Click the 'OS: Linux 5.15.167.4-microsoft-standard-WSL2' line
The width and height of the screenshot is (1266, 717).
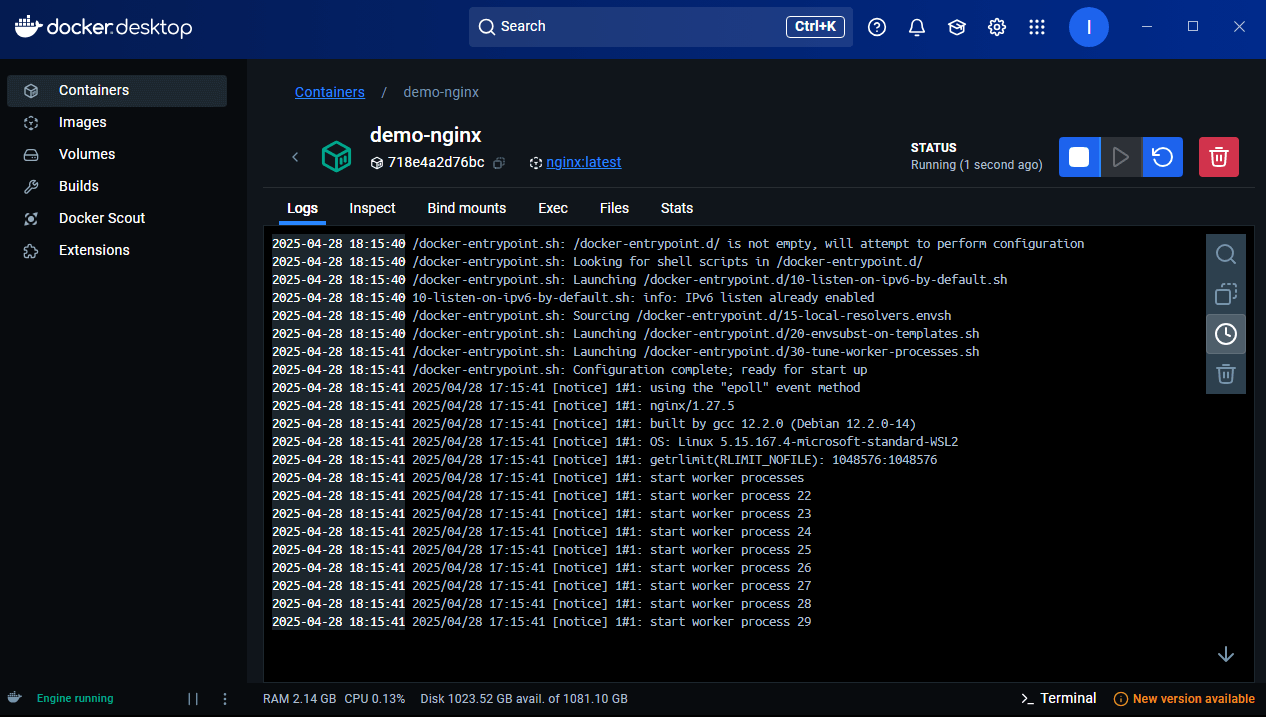[x=615, y=442]
